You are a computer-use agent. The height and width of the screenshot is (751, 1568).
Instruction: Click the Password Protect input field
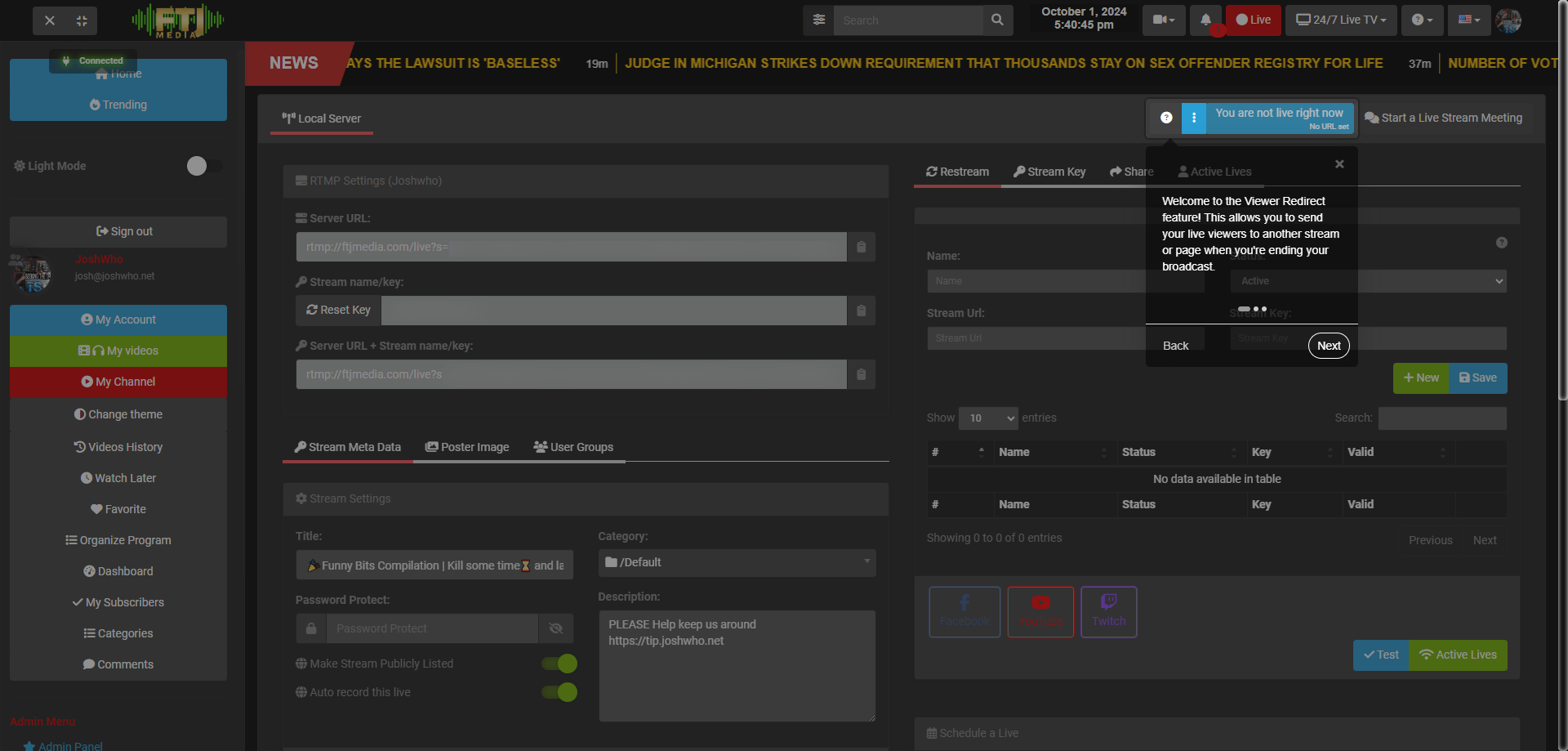(x=431, y=628)
